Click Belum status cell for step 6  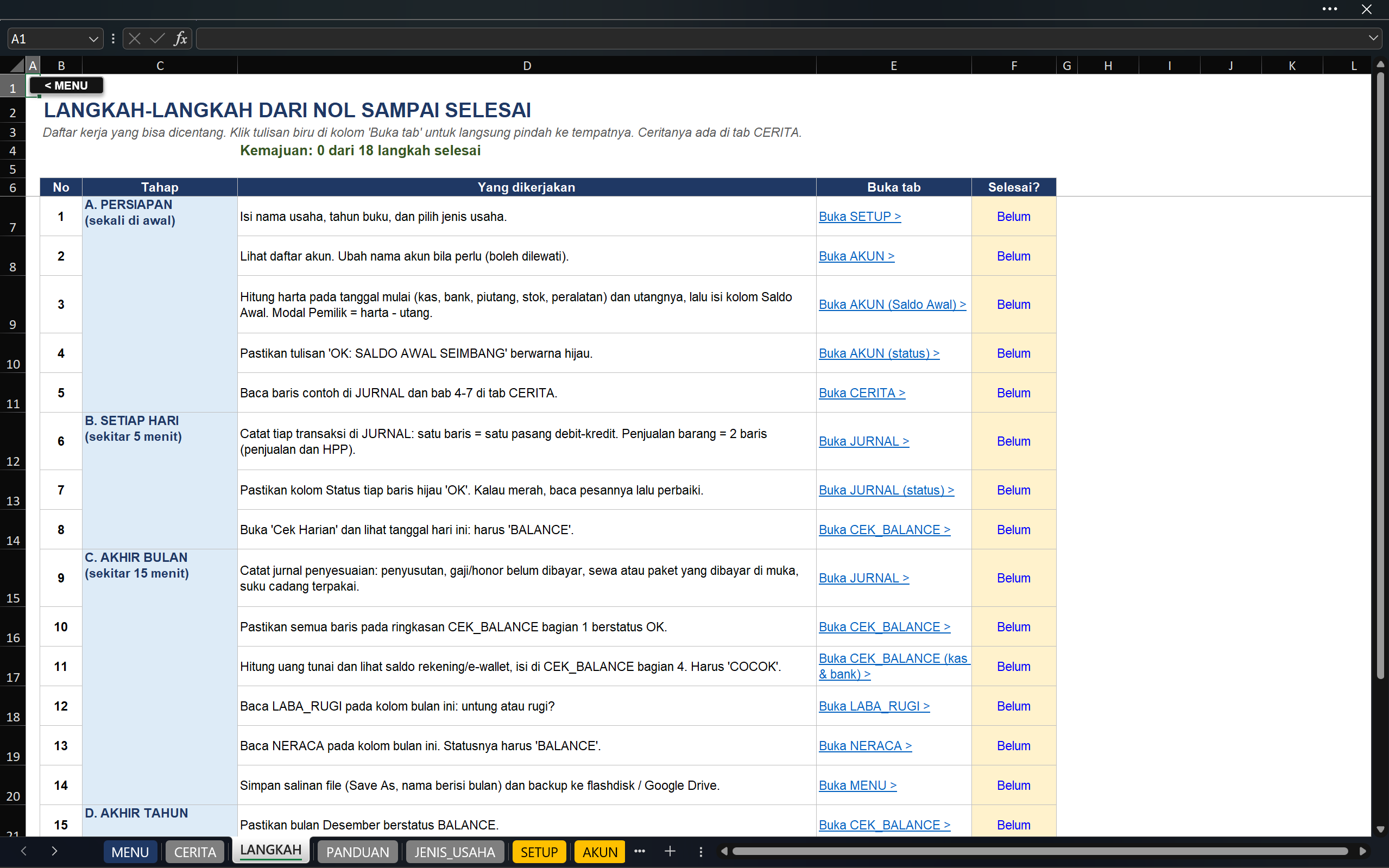1013,441
